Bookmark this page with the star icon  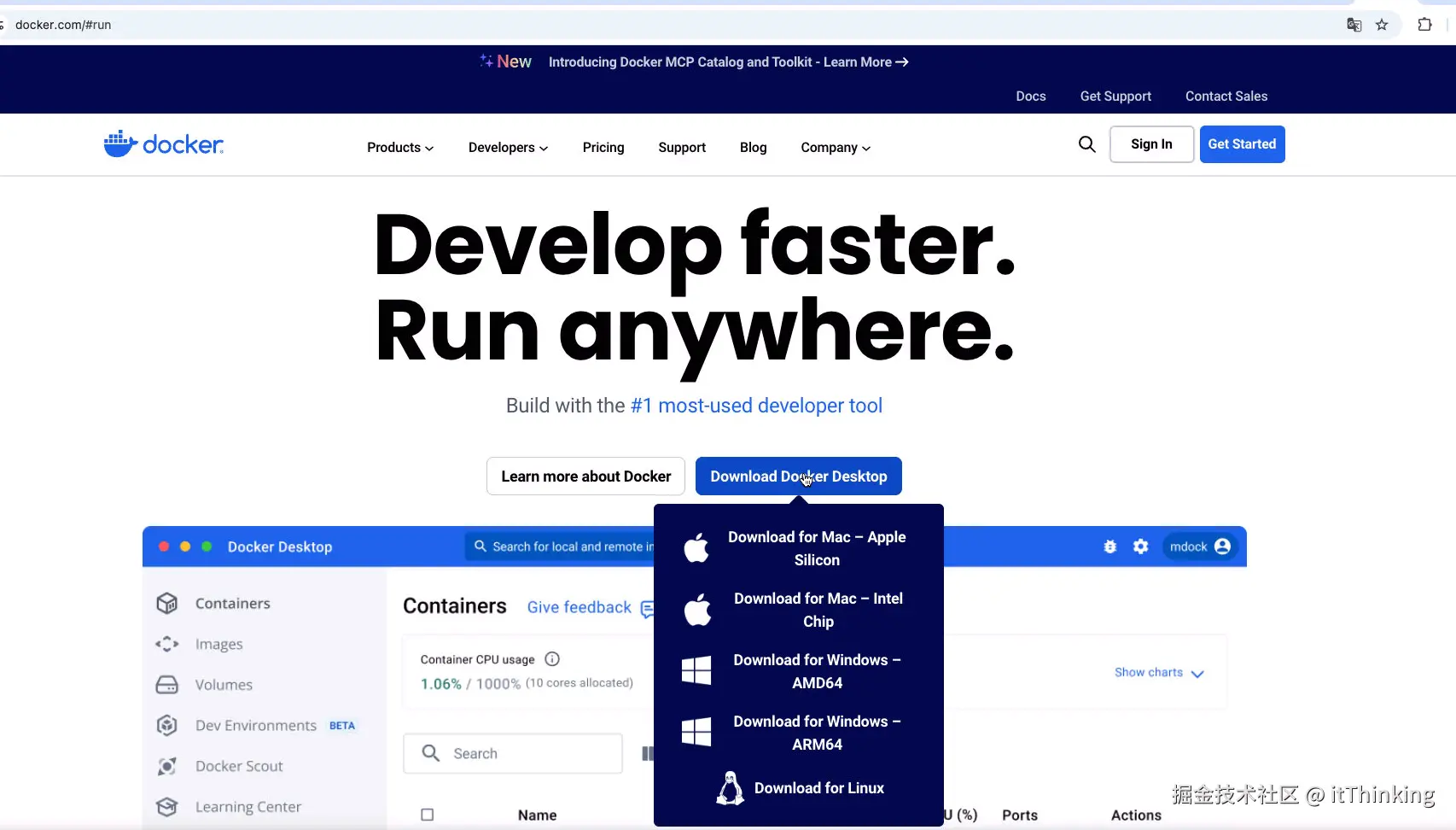point(1382,25)
